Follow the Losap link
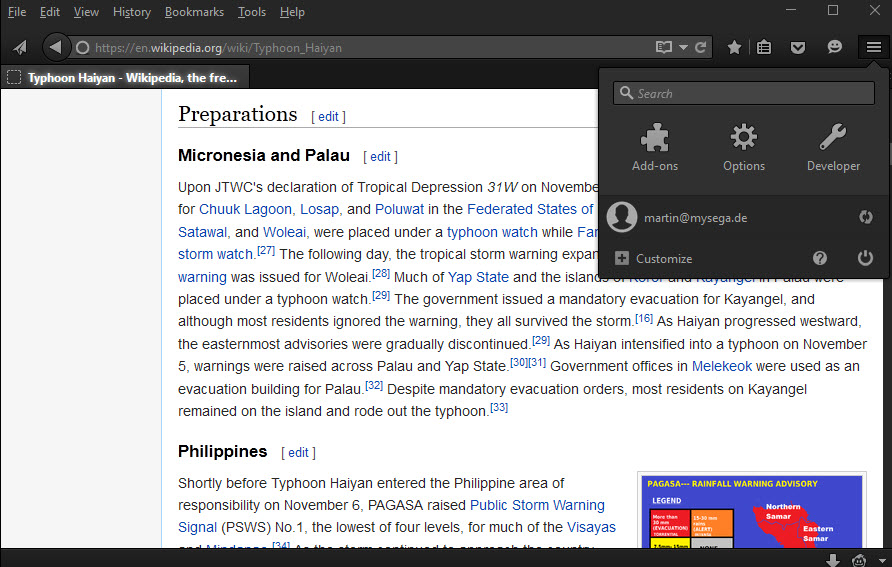Screen dimensions: 892x567 point(319,209)
